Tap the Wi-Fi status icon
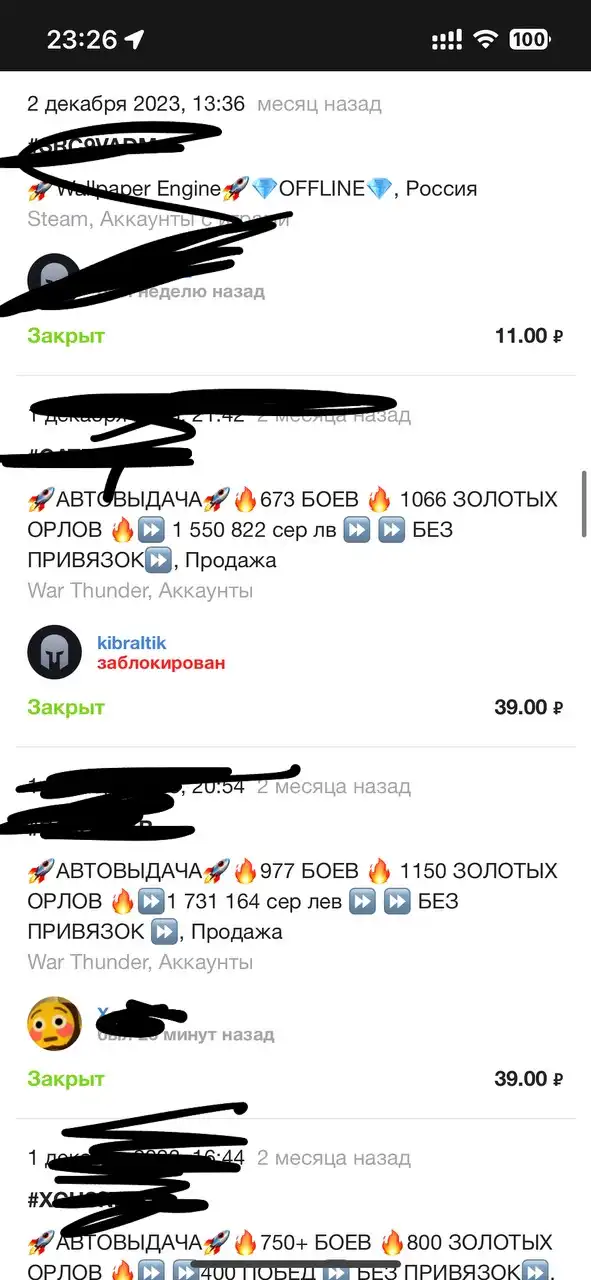The width and height of the screenshot is (591, 1280). (x=486, y=39)
